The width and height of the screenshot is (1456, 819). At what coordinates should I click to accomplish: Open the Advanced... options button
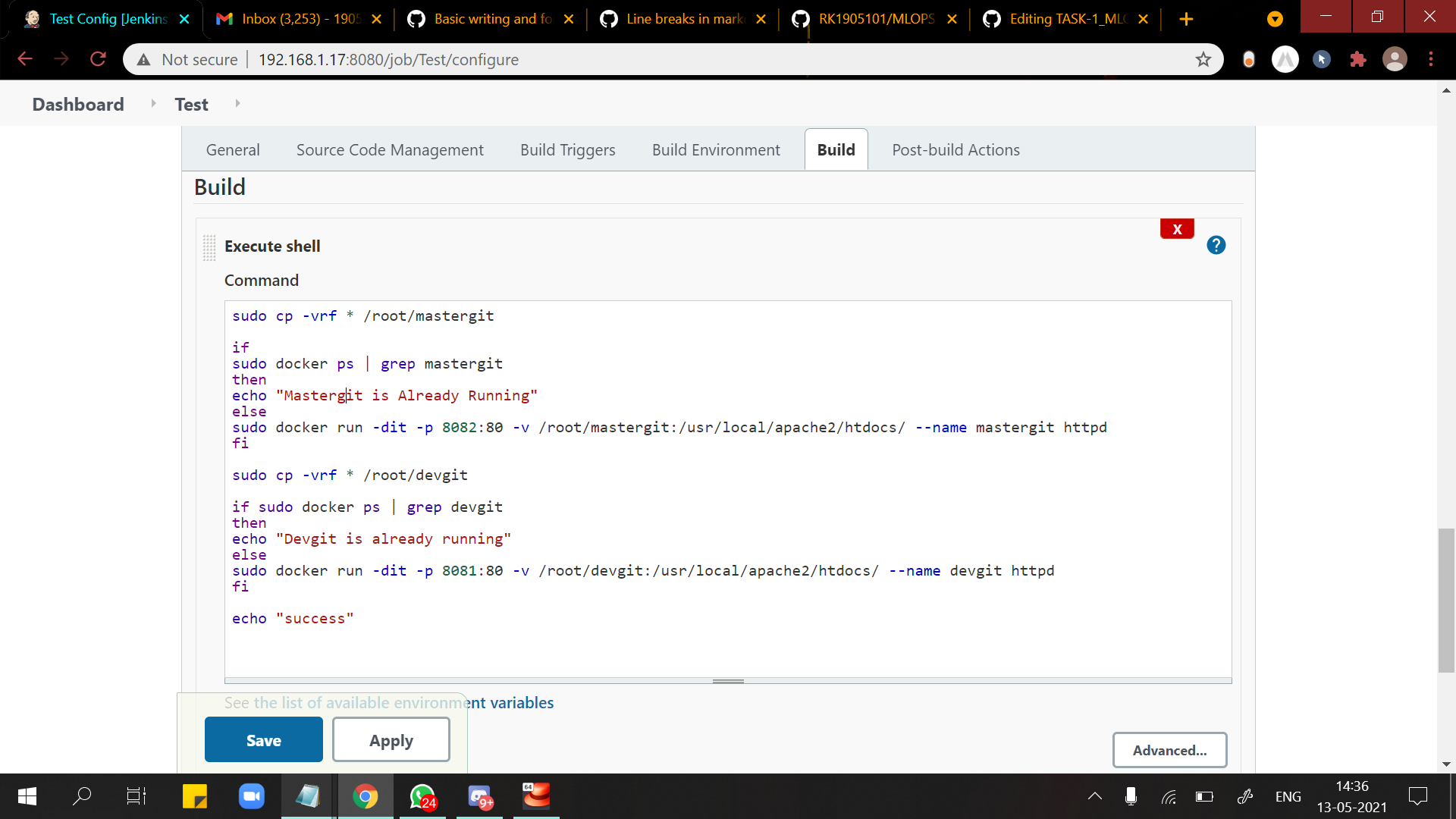[x=1169, y=750]
